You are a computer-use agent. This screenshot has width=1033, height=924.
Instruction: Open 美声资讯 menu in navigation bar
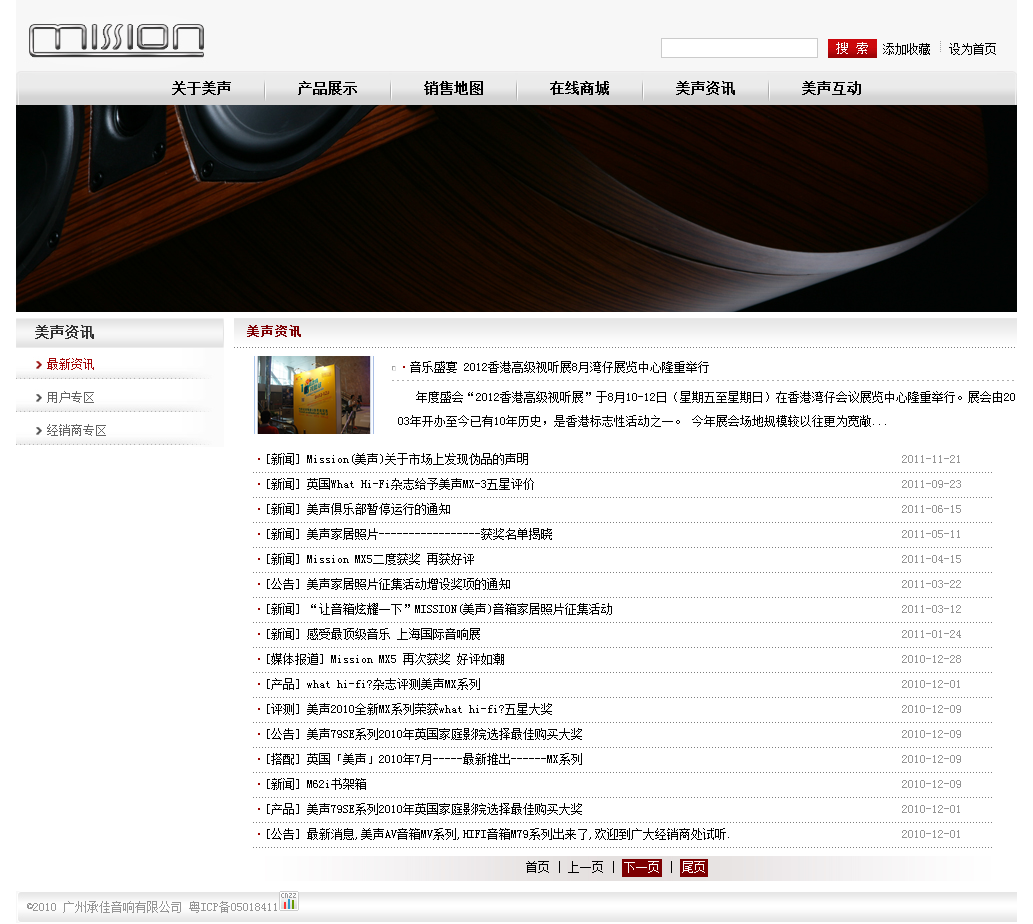(x=705, y=88)
